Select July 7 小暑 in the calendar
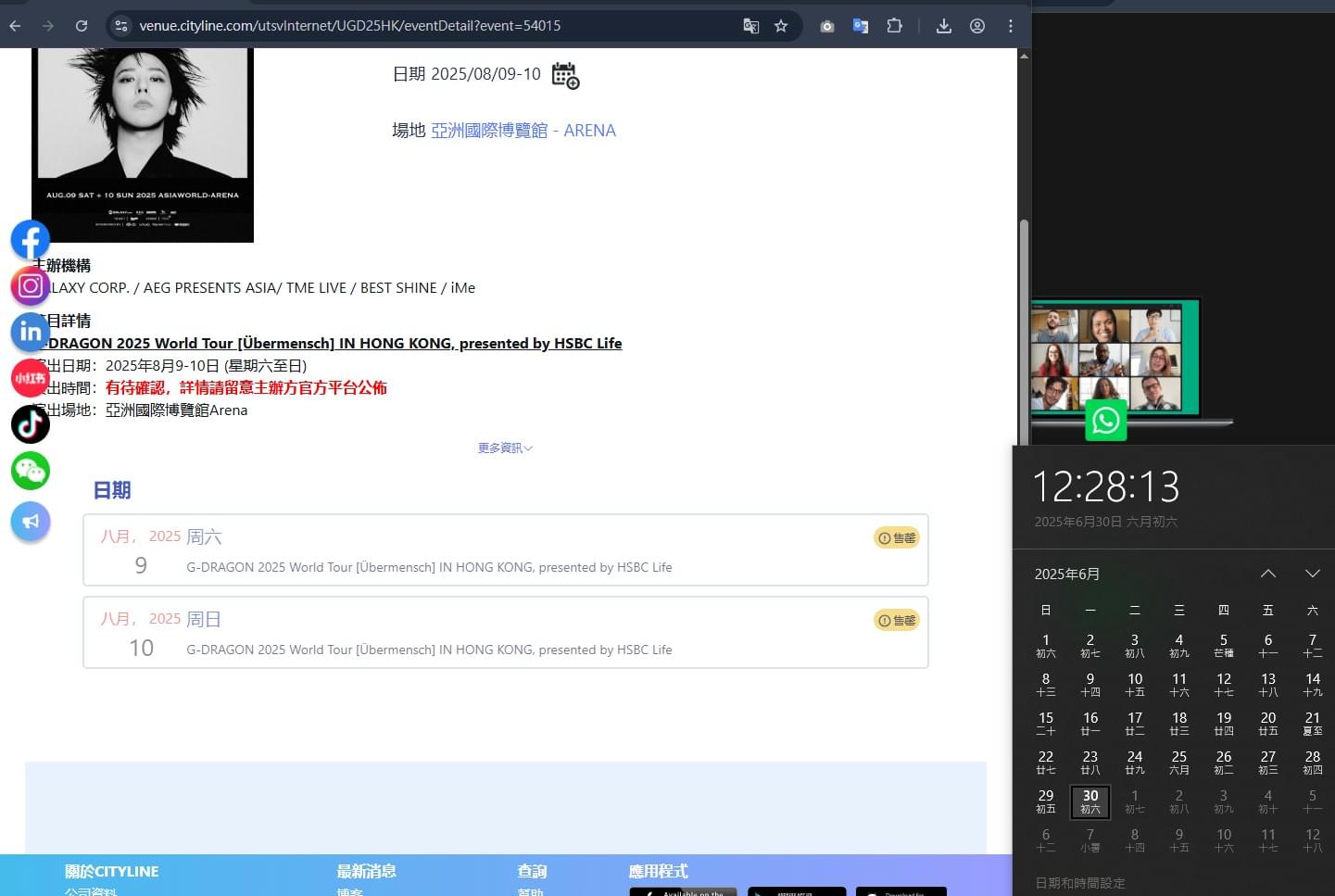 (1090, 840)
